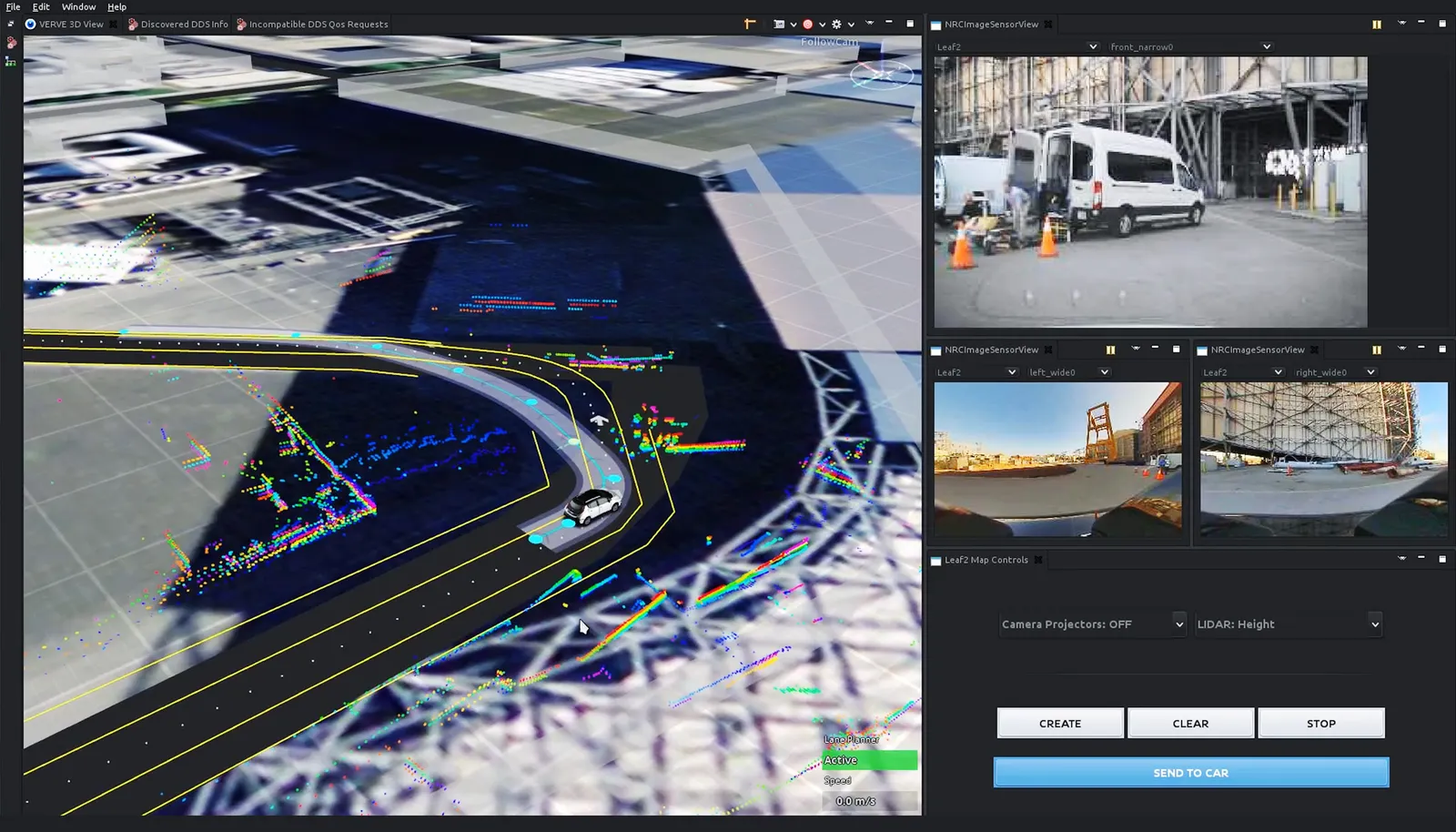Click the green hierarchy icon in left sidebar
The width and height of the screenshot is (1456, 832).
(x=11, y=62)
